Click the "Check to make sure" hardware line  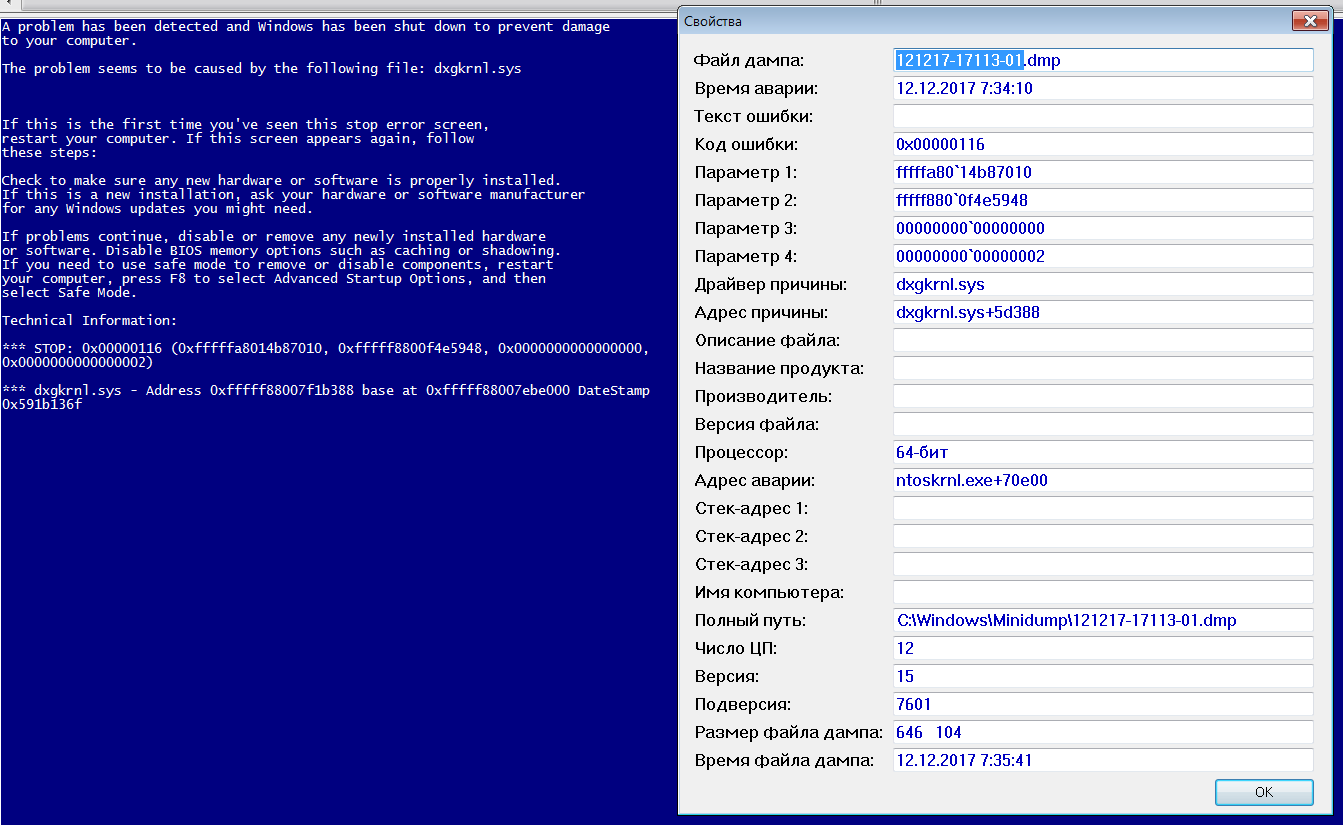pos(281,180)
